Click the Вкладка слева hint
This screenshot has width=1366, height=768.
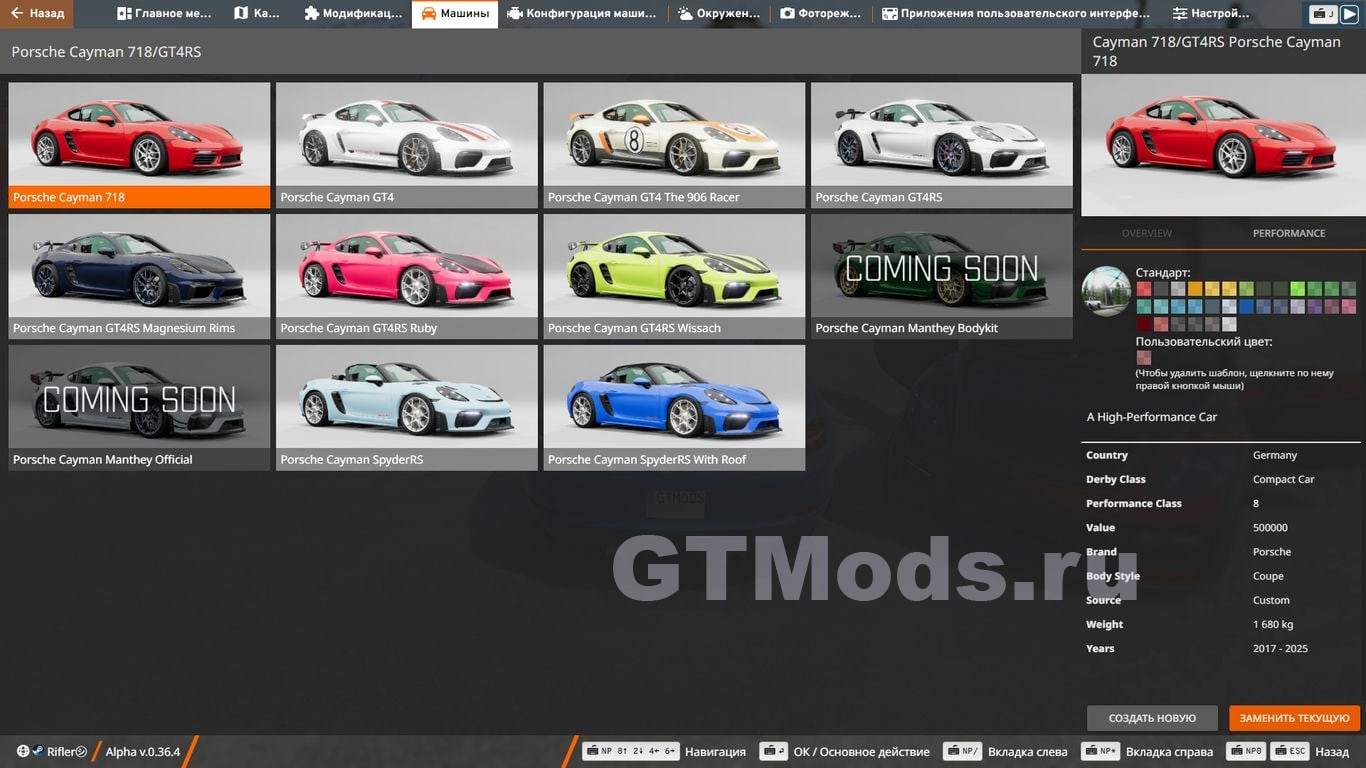pyautogui.click(x=1027, y=752)
